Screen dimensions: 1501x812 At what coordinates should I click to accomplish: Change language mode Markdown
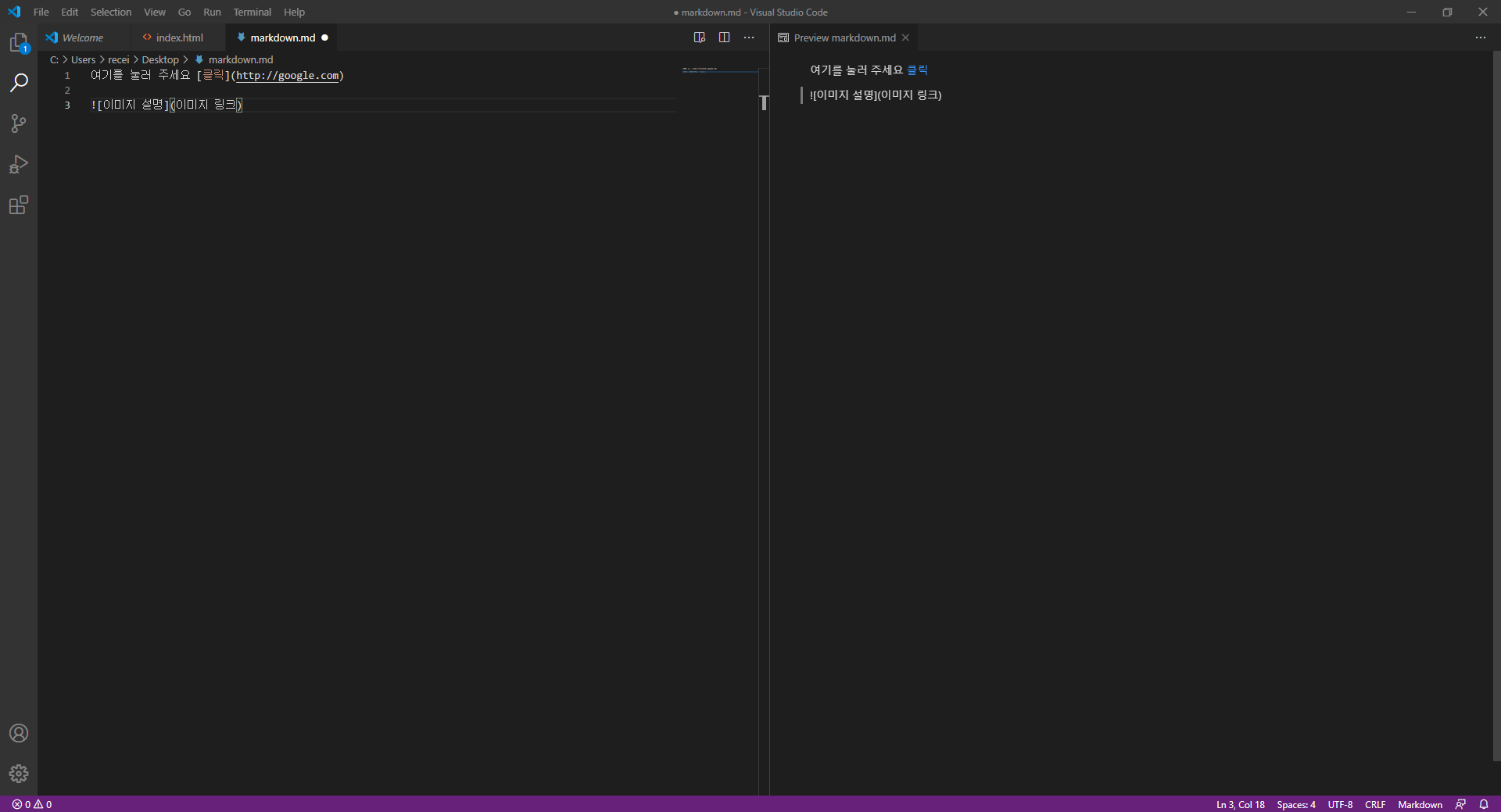click(1420, 804)
